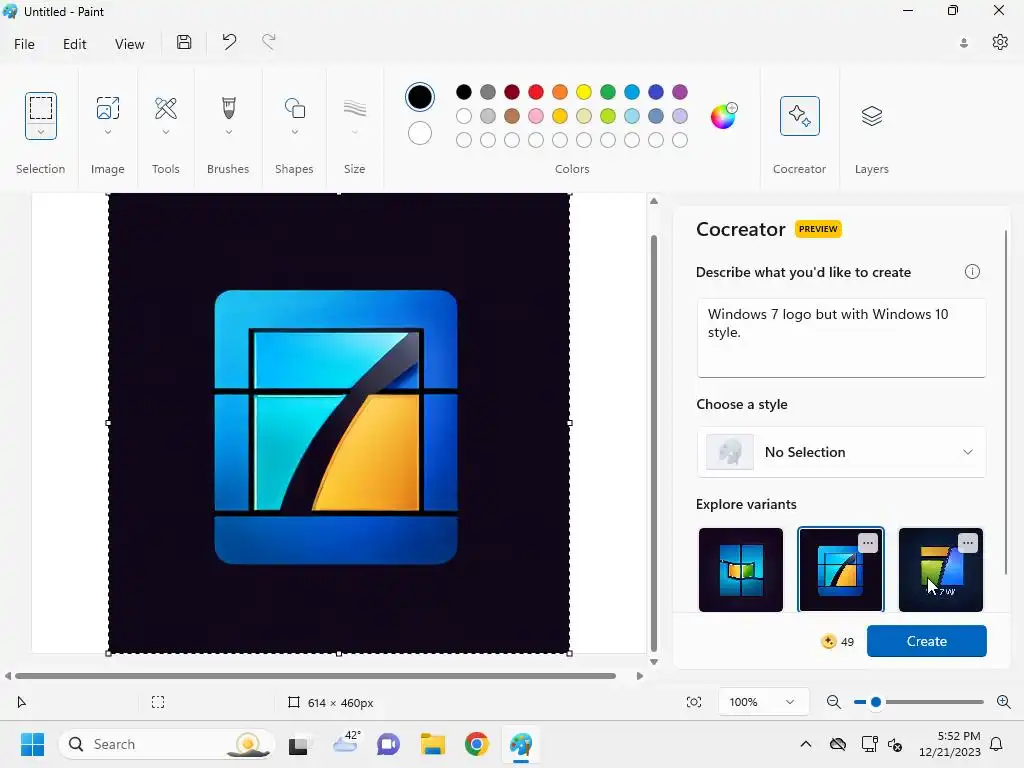Open the Edit menu
Viewport: 1024px width, 768px height.
[74, 44]
